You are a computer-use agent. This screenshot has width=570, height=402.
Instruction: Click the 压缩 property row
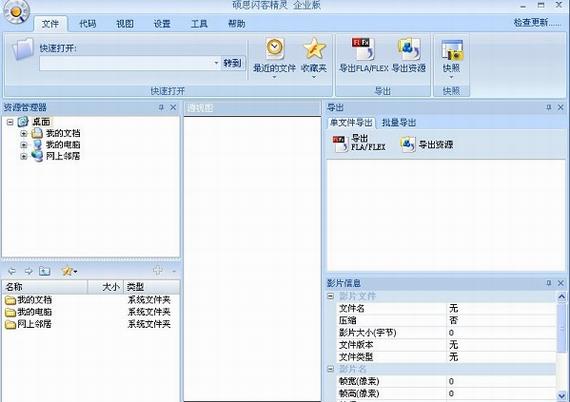pyautogui.click(x=446, y=320)
